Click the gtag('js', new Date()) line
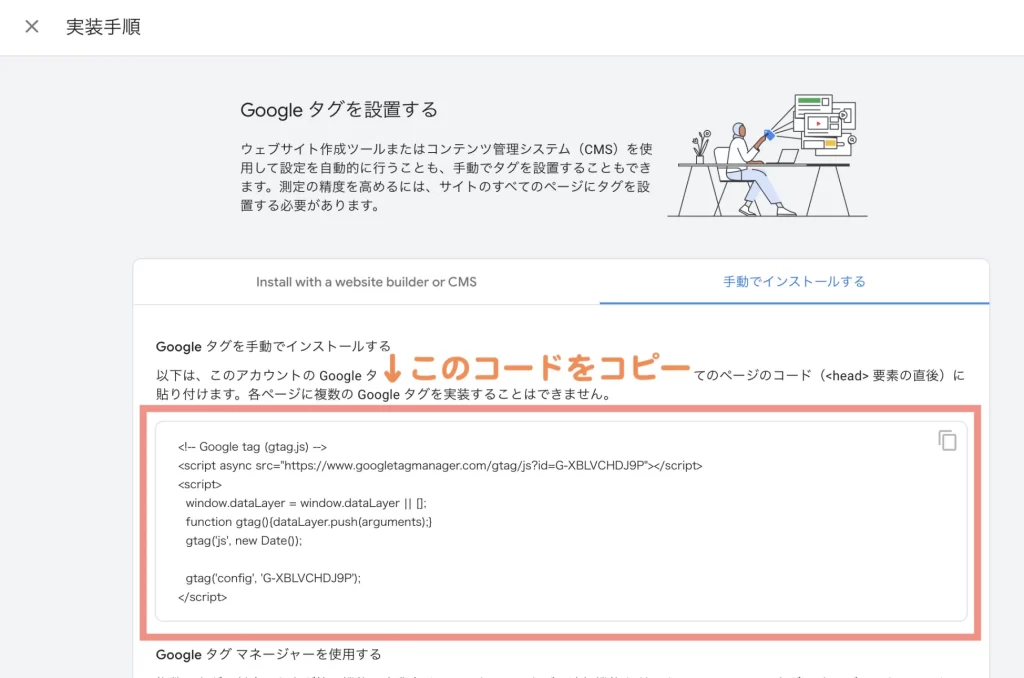This screenshot has height=678, width=1024. [243, 540]
